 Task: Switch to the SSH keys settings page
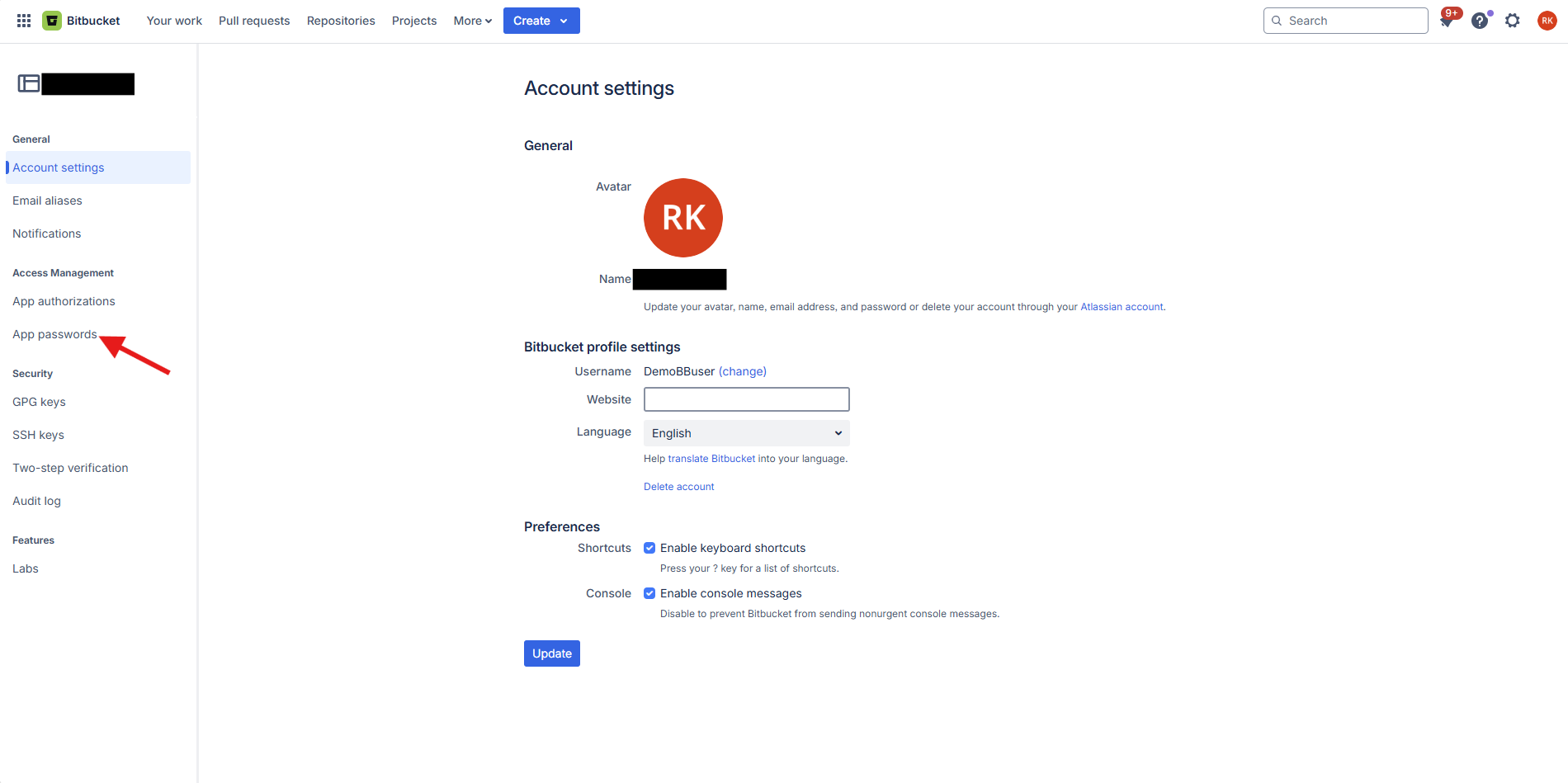click(x=38, y=434)
